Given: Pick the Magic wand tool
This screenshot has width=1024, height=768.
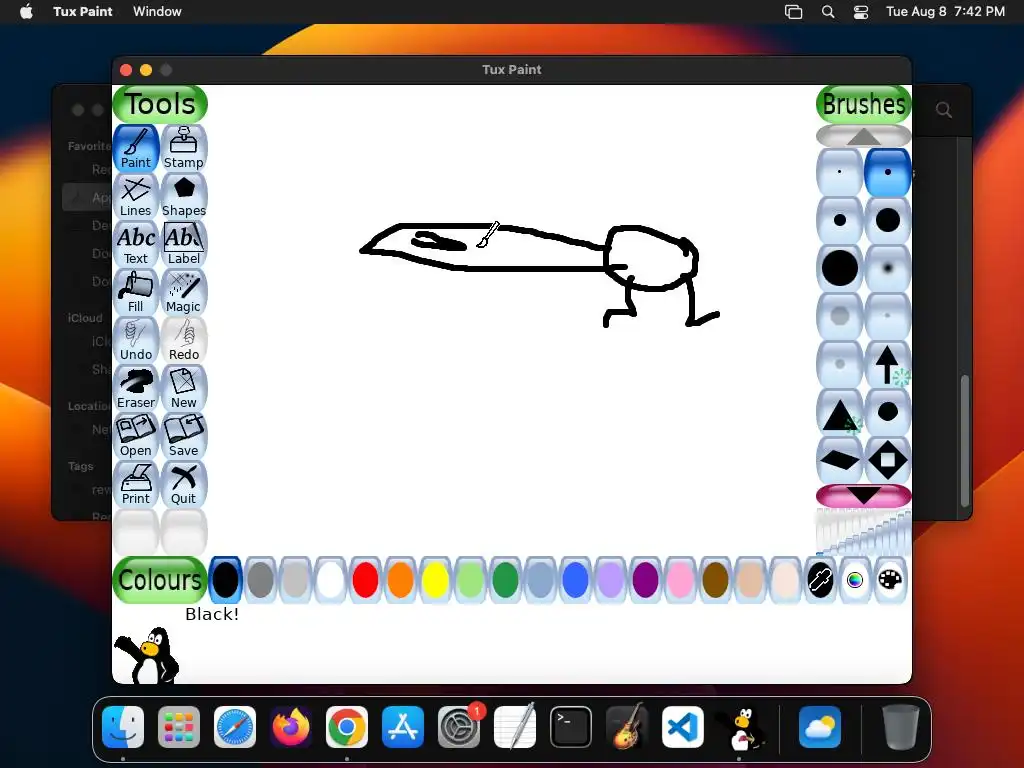Looking at the screenshot, I should click(x=184, y=293).
